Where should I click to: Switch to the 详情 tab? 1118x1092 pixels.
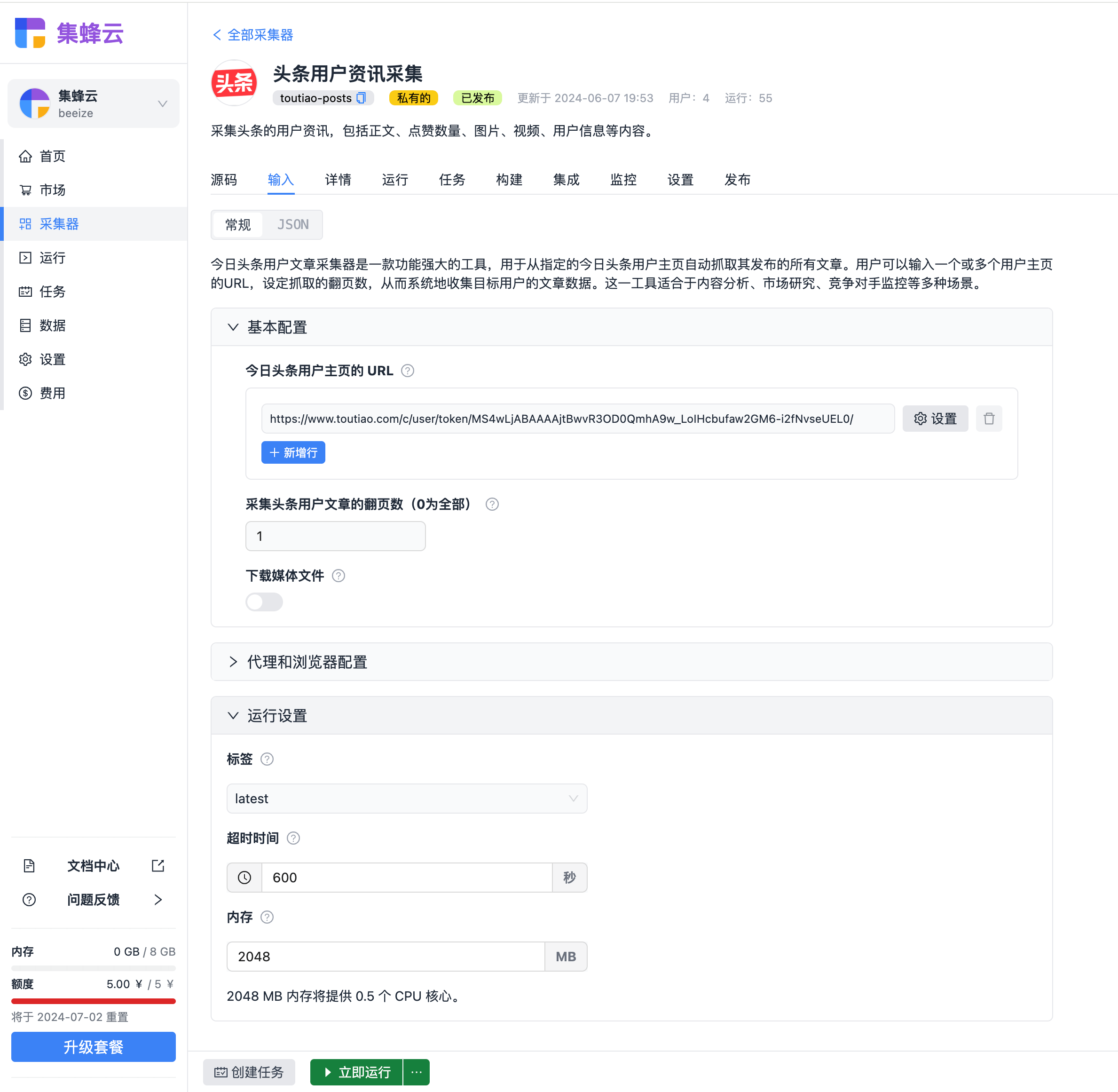(x=338, y=180)
